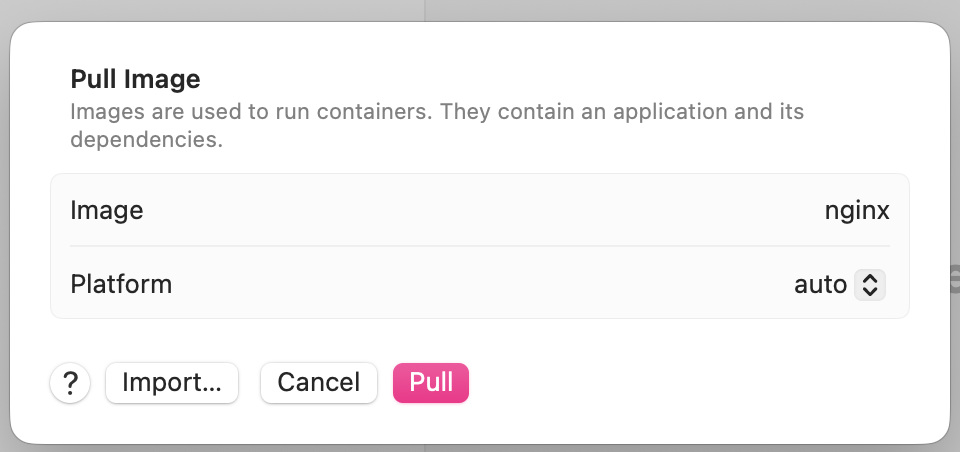The width and height of the screenshot is (960, 452).
Task: Import an image from a file
Action: click(172, 382)
